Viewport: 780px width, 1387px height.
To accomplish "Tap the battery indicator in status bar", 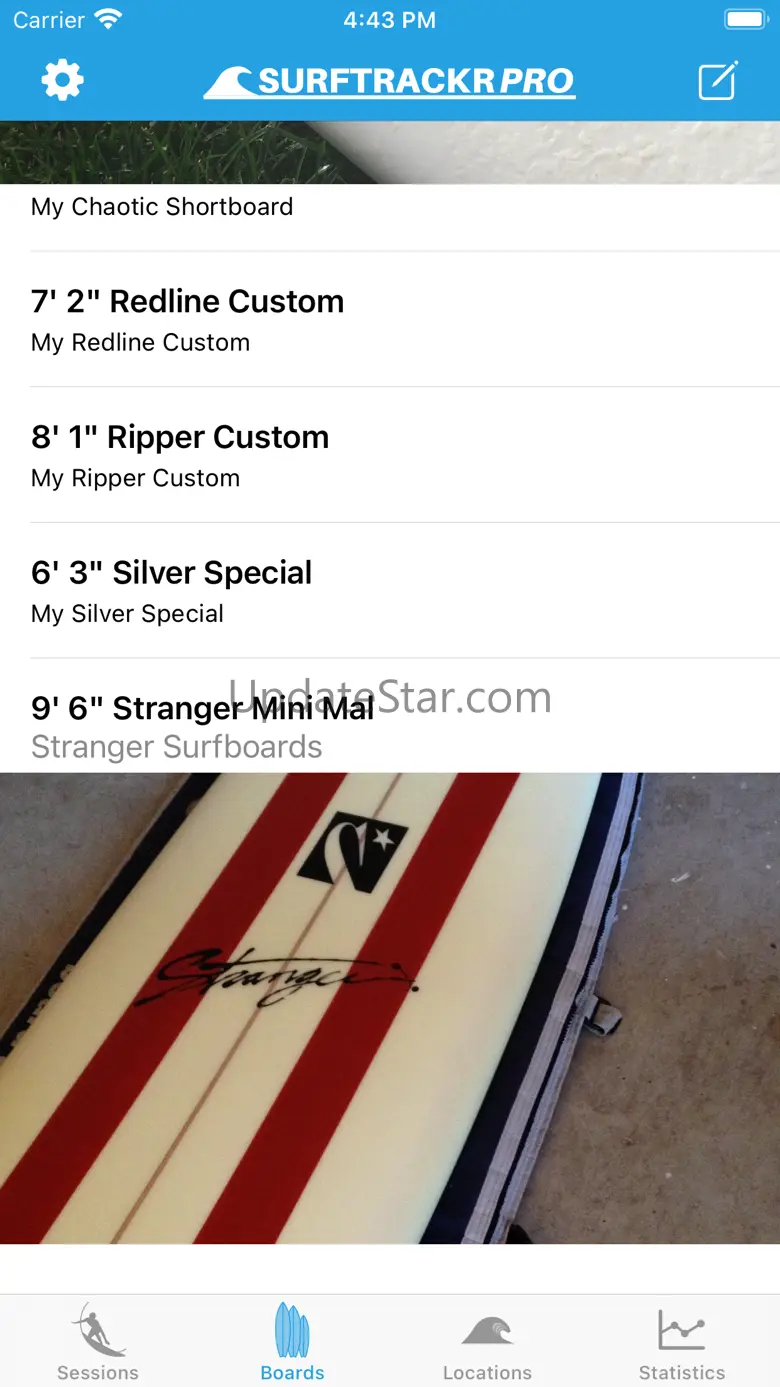I will (x=745, y=19).
